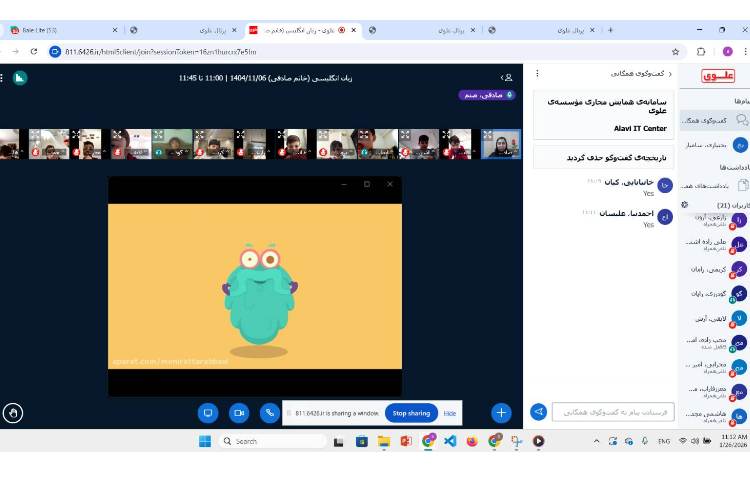The width and height of the screenshot is (750, 480).
Task: Open Firefox from taskbar
Action: 472,441
